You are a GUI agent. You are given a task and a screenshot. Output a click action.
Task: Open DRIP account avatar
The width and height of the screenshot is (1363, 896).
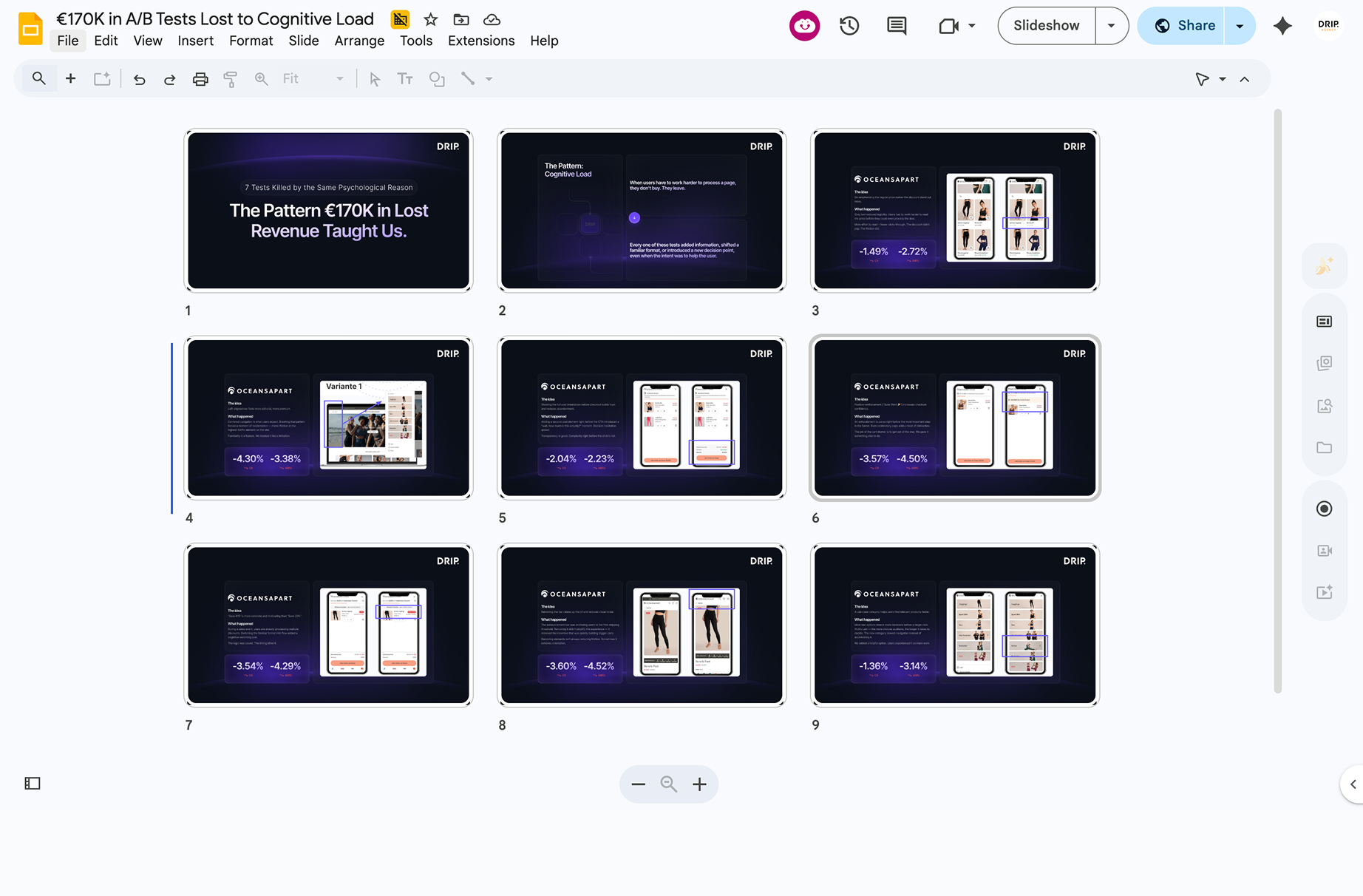[x=1328, y=25]
